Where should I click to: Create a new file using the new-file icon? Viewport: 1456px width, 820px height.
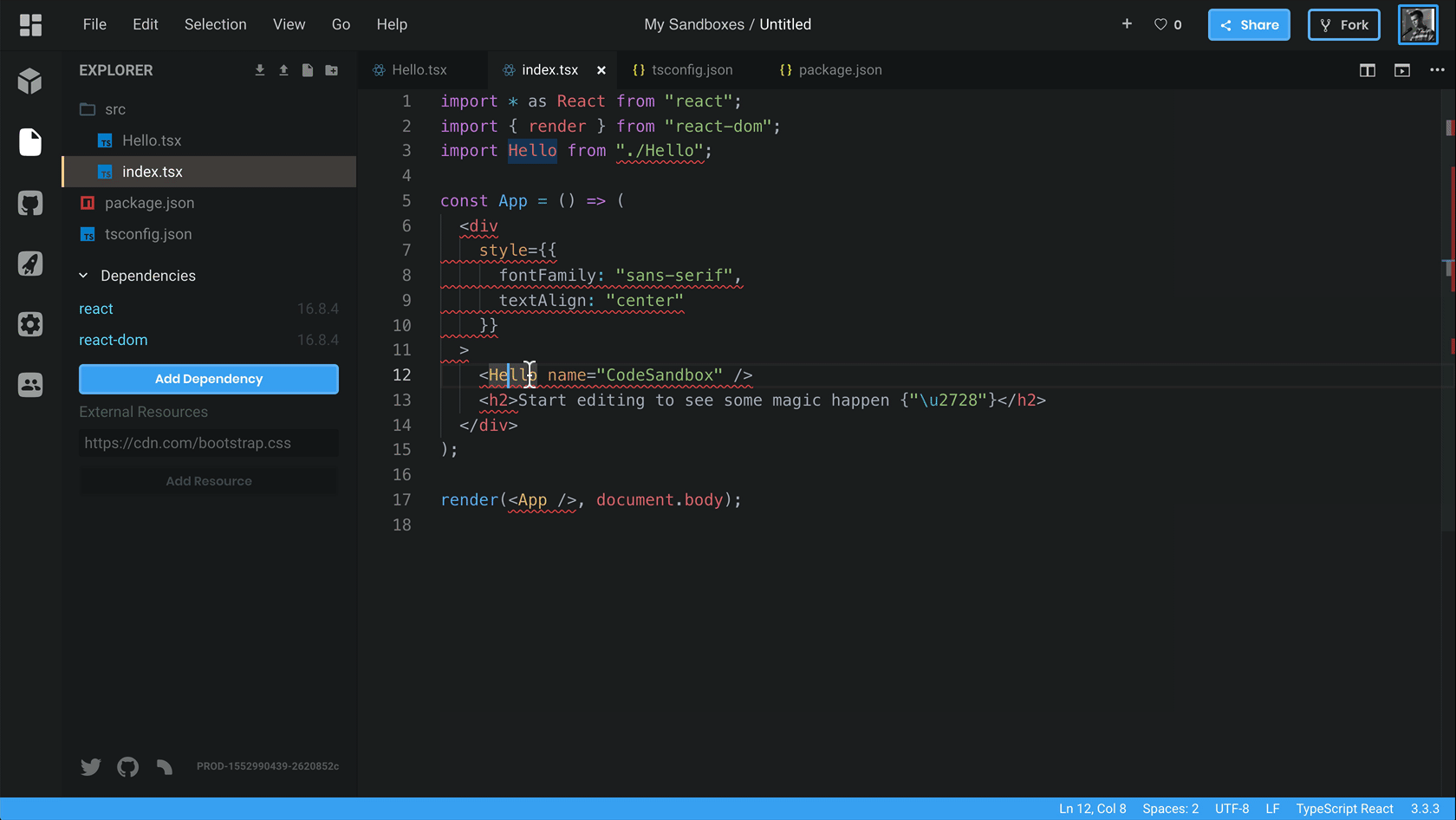tap(308, 70)
